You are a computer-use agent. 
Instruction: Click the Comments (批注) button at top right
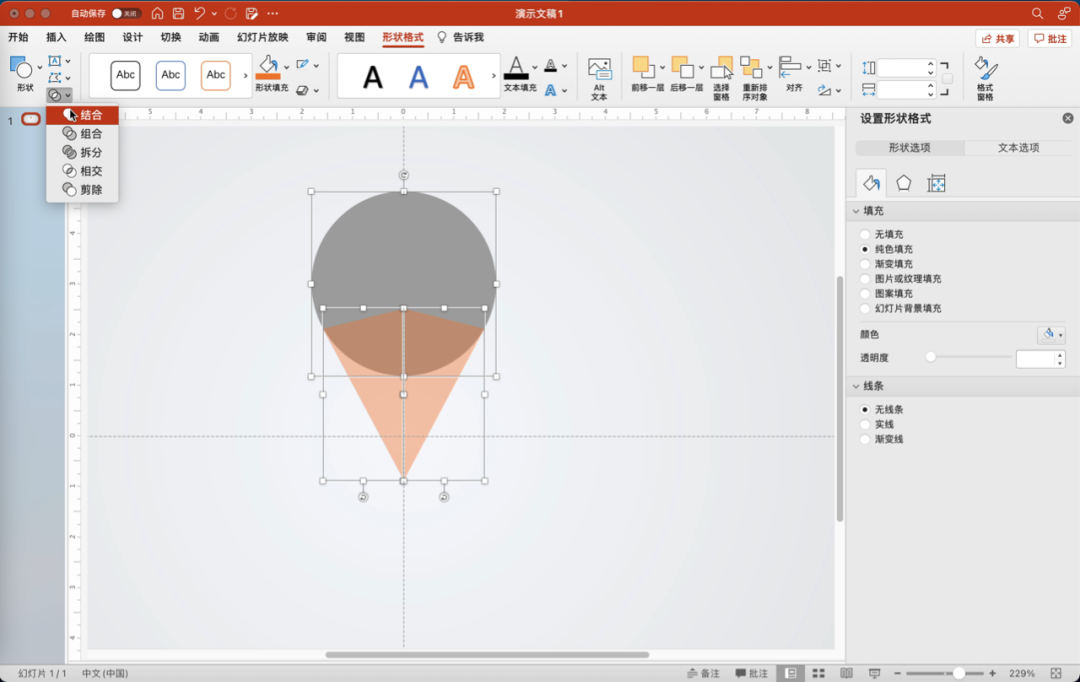(x=1050, y=39)
